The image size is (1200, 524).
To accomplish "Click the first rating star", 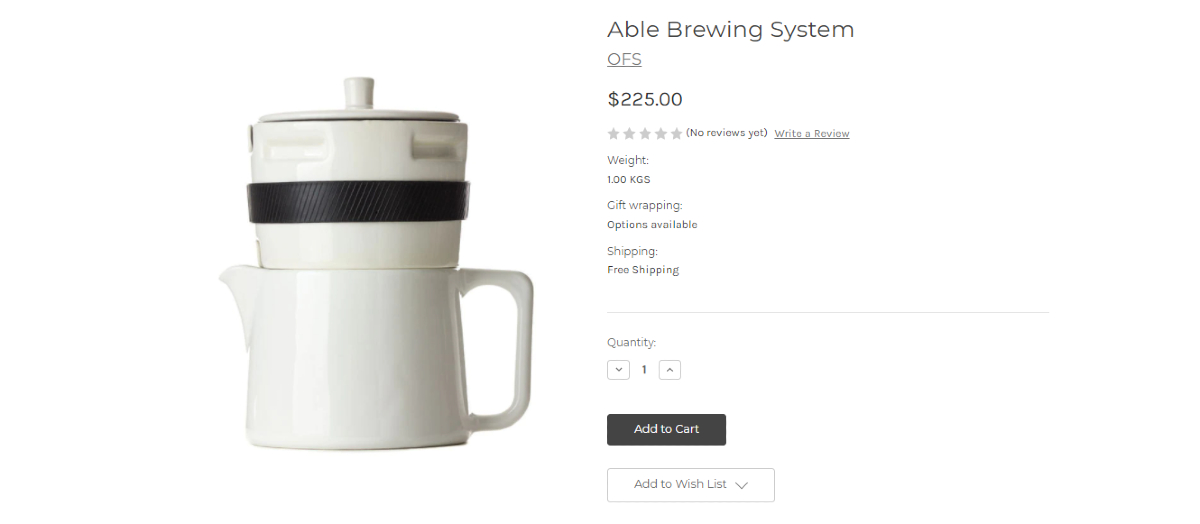I will [x=614, y=134].
